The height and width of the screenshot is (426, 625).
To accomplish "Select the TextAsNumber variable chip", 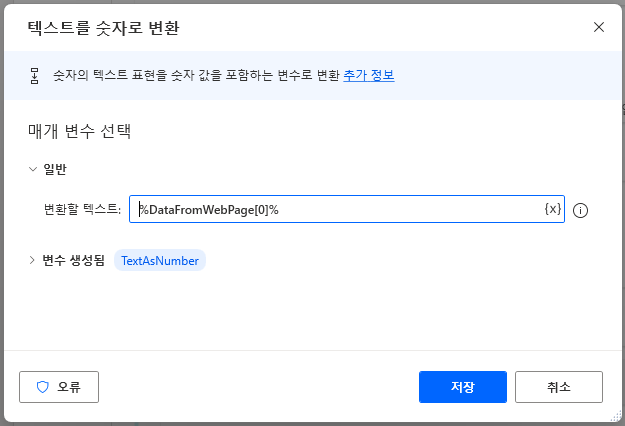I will [160, 260].
